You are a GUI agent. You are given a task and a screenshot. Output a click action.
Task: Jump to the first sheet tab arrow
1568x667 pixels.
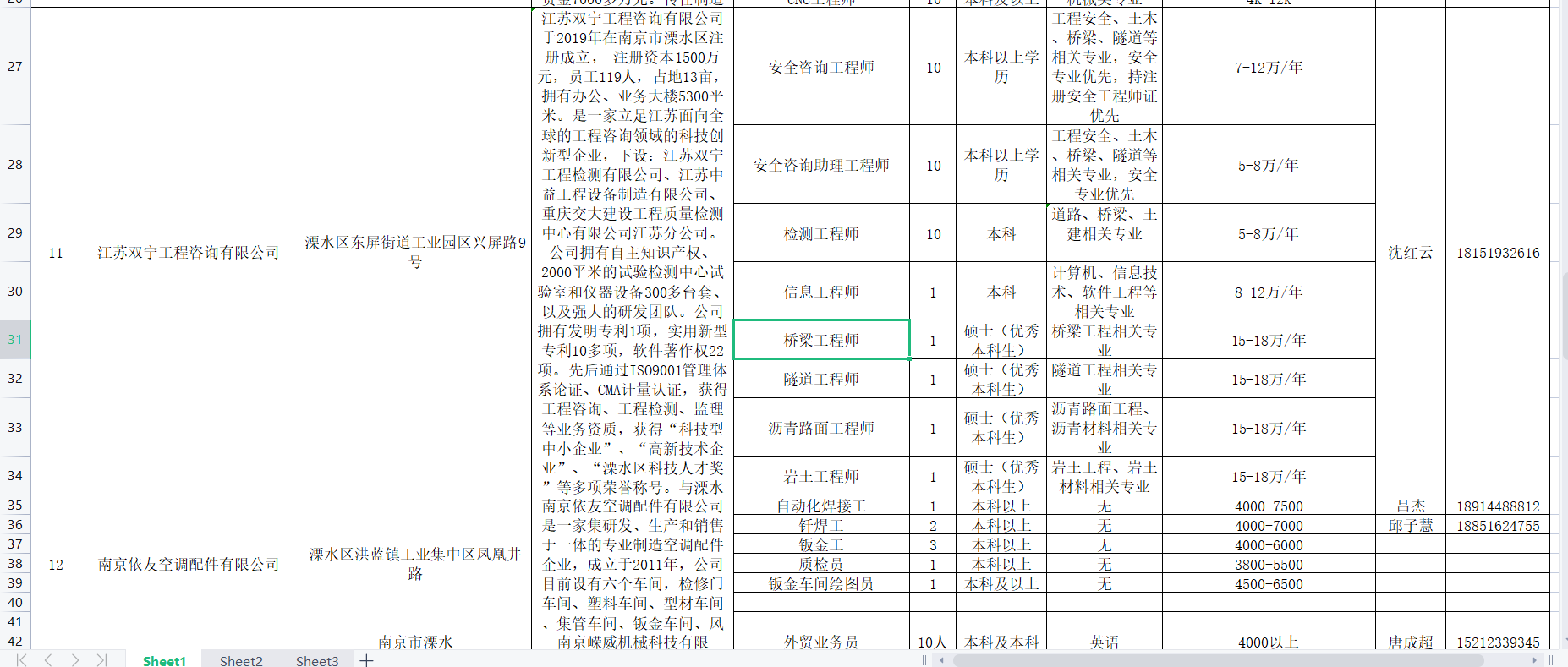point(22,660)
